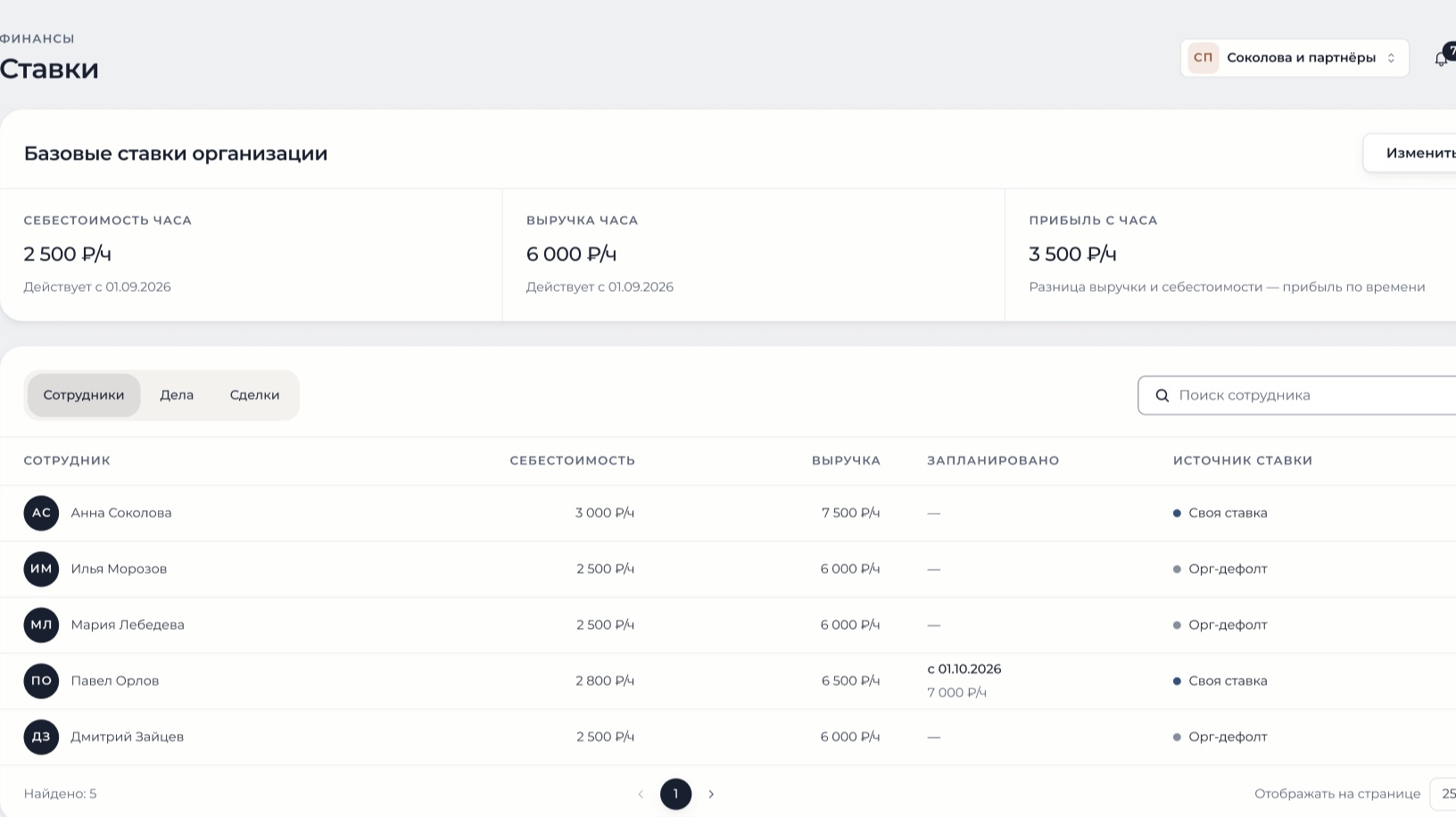Click the Финансы breadcrumb label

(x=37, y=38)
